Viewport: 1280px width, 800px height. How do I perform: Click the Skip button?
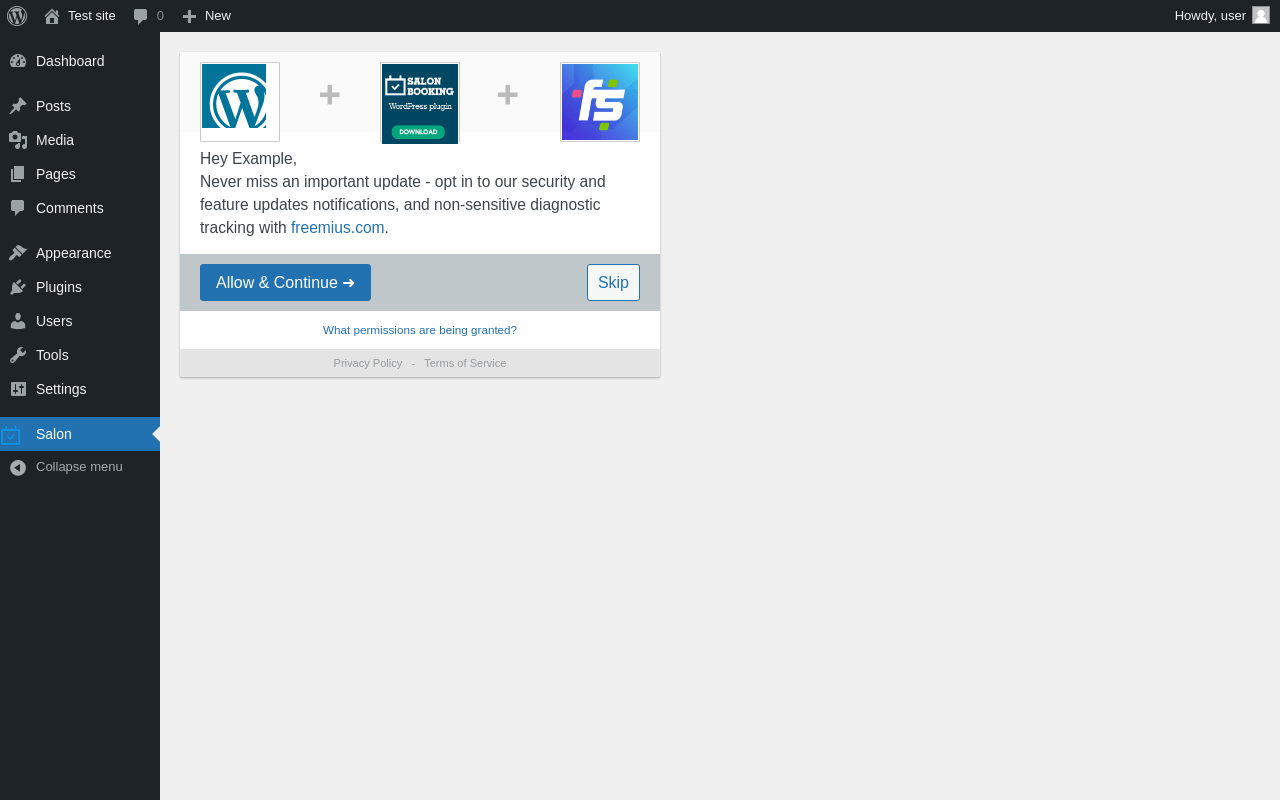(613, 282)
